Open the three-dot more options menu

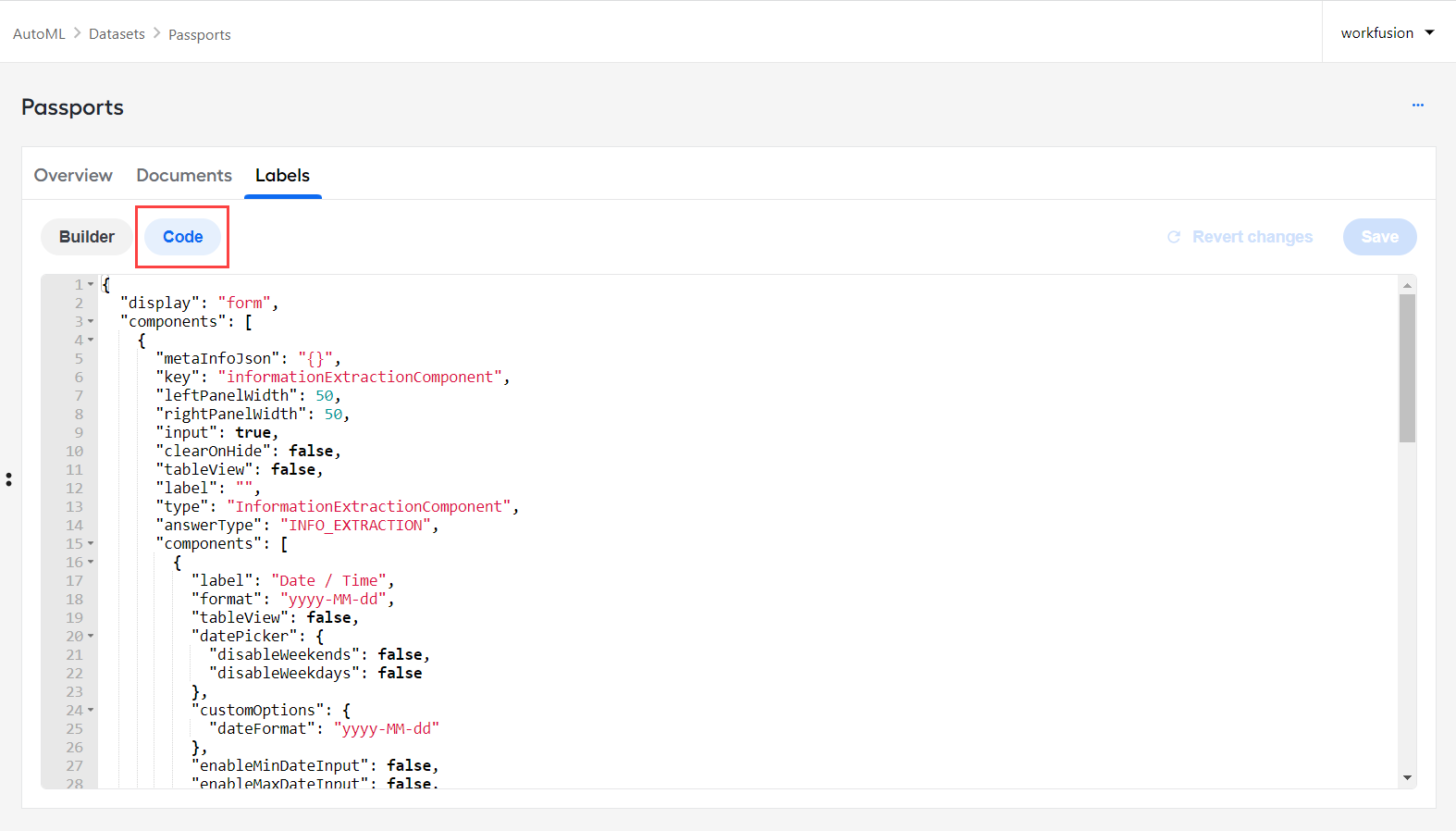coord(1417,105)
